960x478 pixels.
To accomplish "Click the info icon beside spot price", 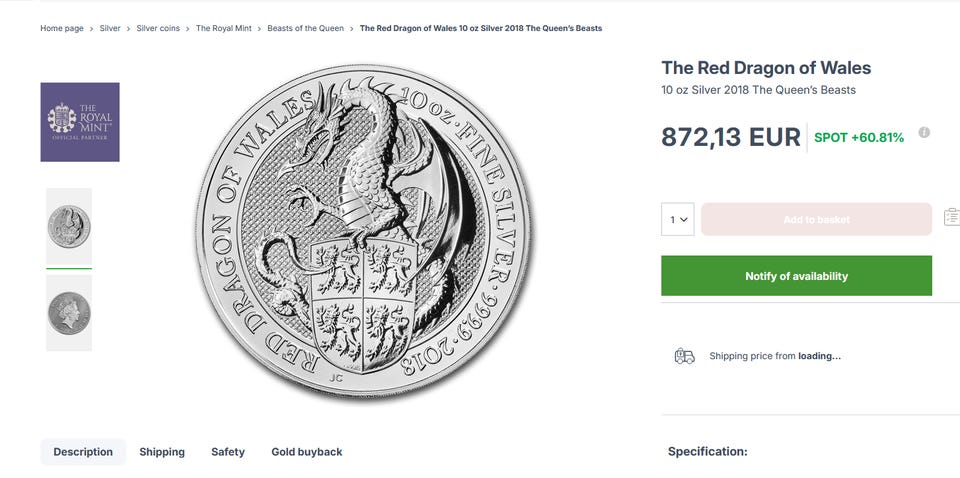I will pyautogui.click(x=924, y=132).
